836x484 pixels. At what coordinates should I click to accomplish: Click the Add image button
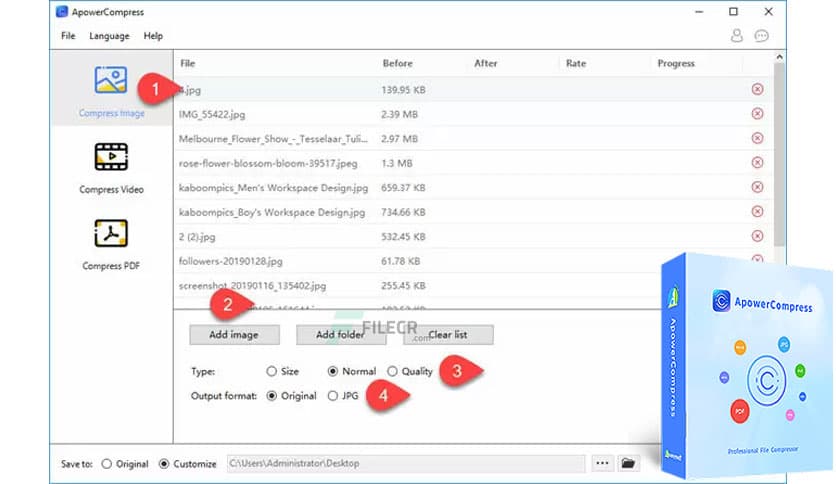pyautogui.click(x=234, y=335)
